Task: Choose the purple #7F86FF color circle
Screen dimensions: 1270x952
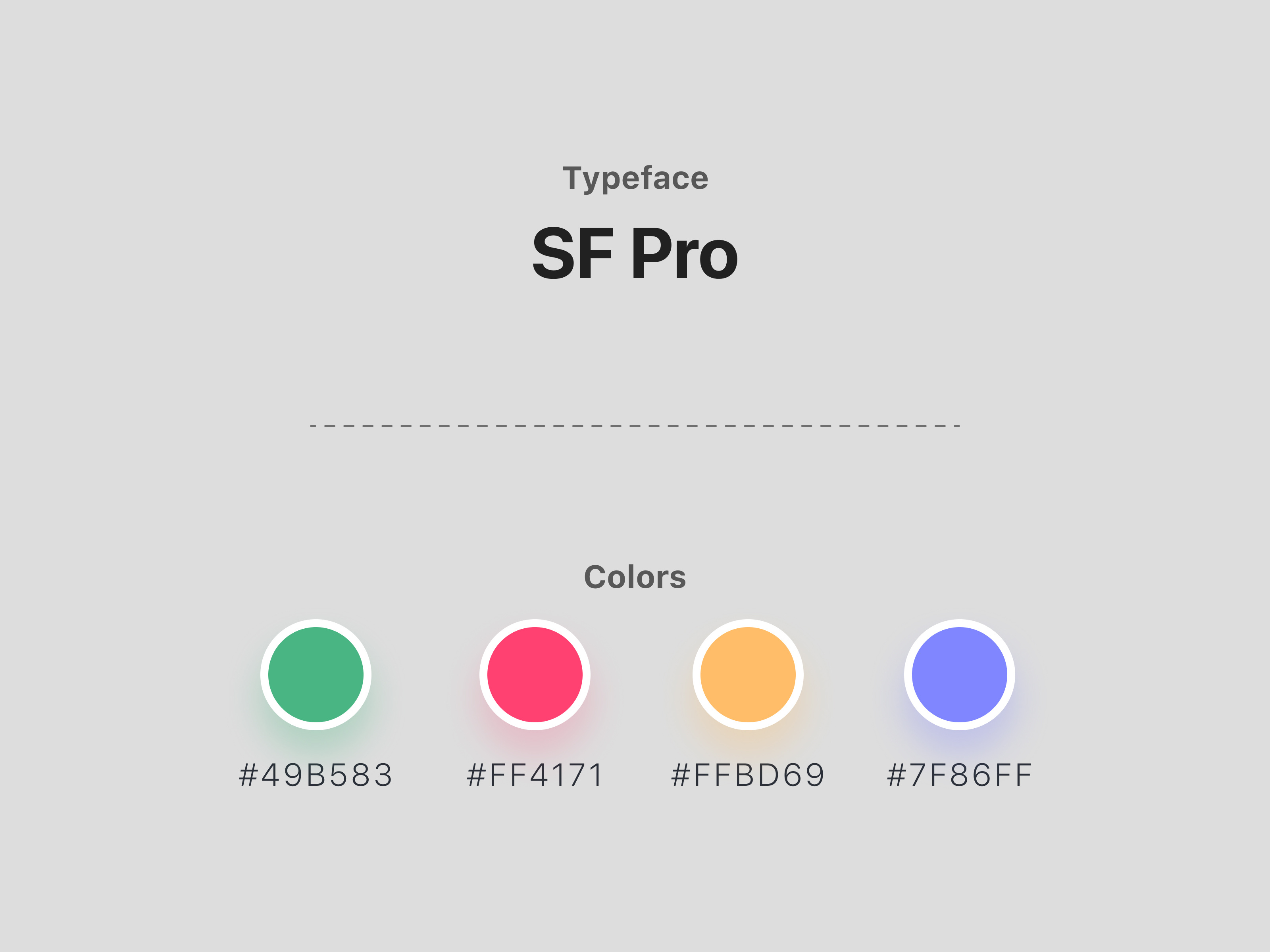Action: coord(959,674)
